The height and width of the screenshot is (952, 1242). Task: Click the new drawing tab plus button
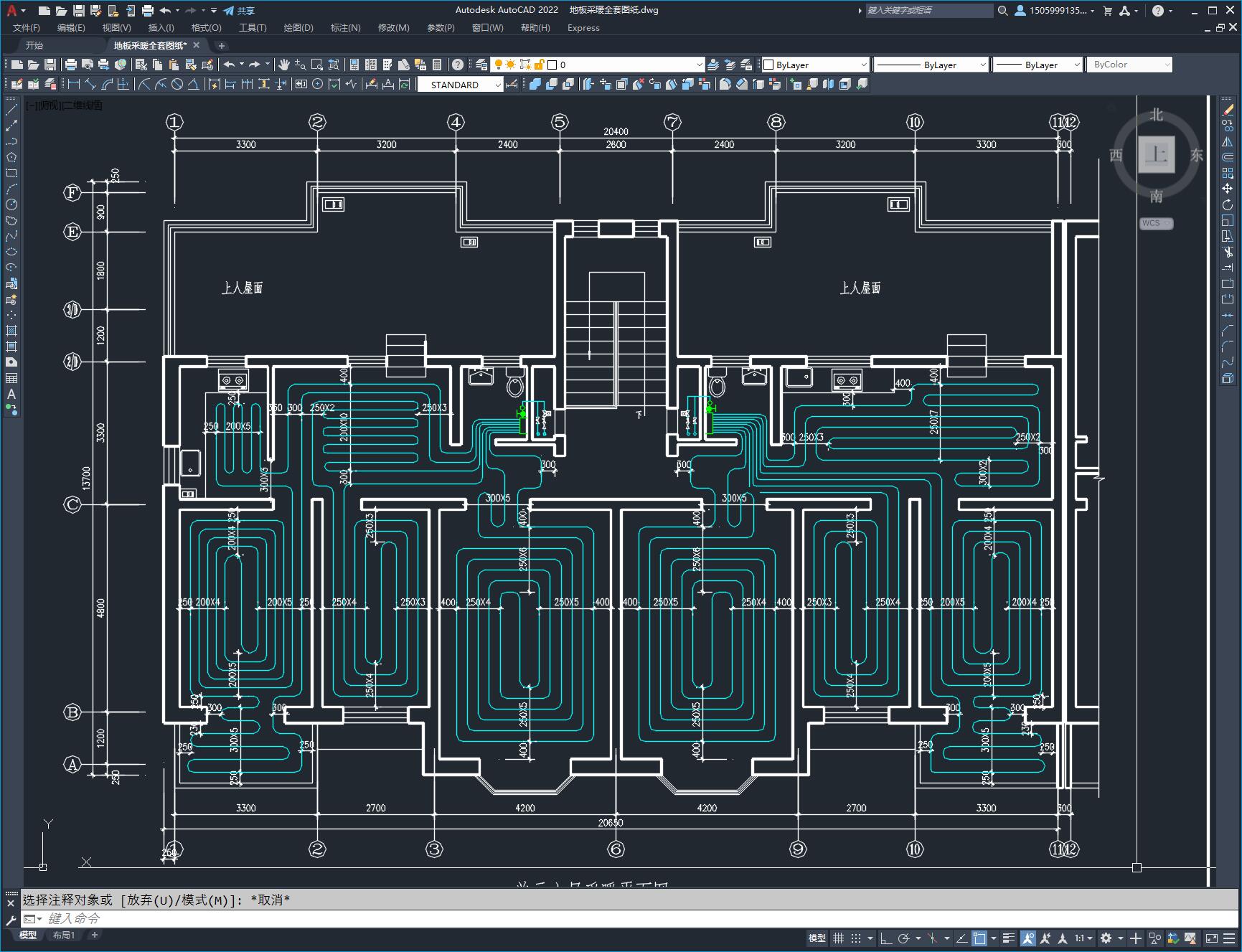[222, 45]
